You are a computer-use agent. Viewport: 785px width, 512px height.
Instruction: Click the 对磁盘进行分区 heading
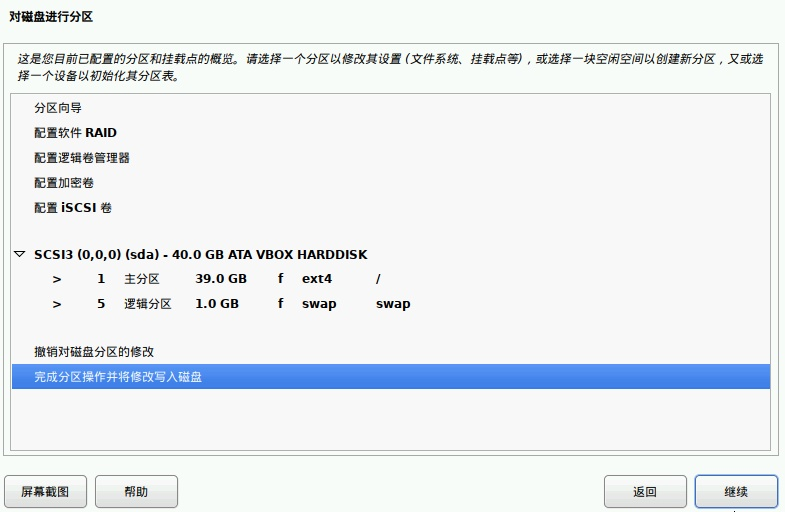51,17
